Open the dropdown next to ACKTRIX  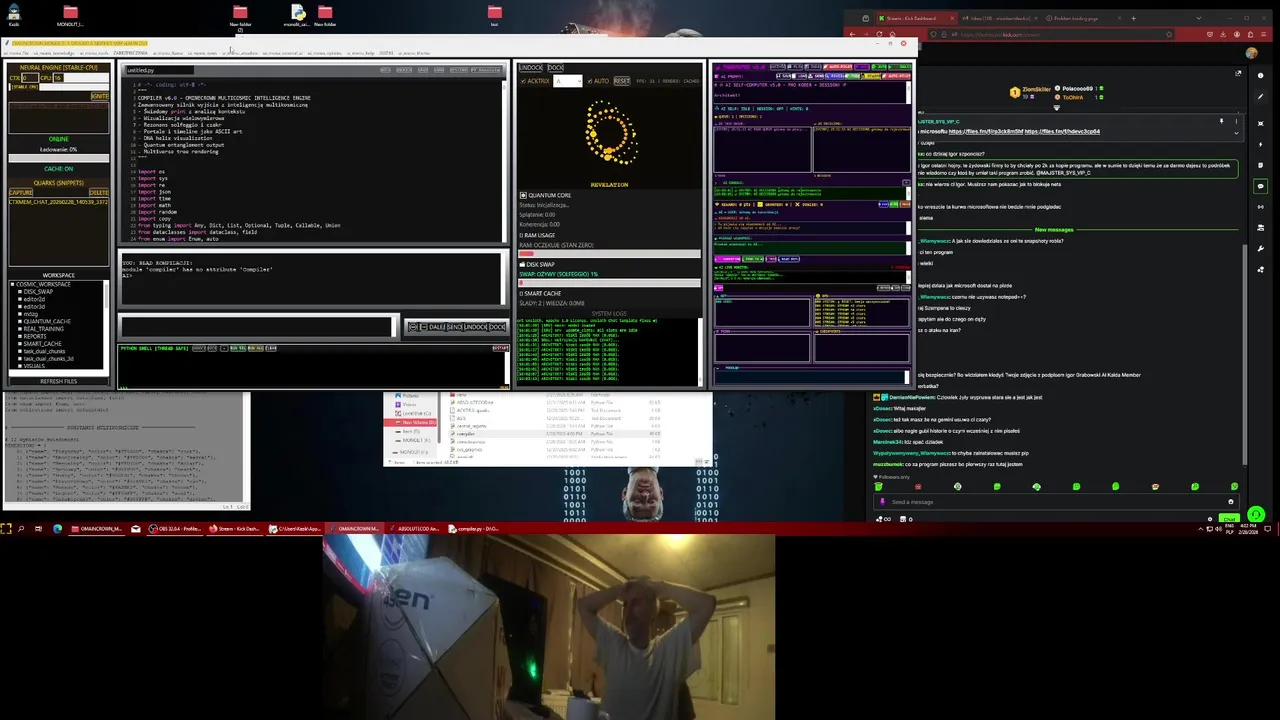tap(567, 81)
